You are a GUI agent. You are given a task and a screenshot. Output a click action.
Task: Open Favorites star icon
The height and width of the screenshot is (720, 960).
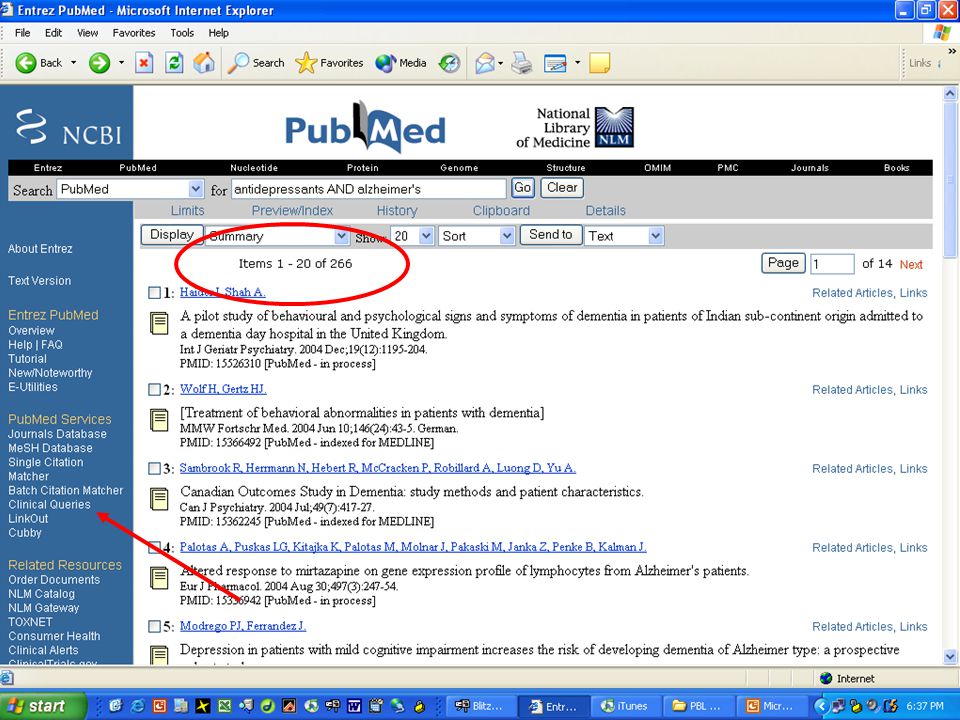click(306, 62)
